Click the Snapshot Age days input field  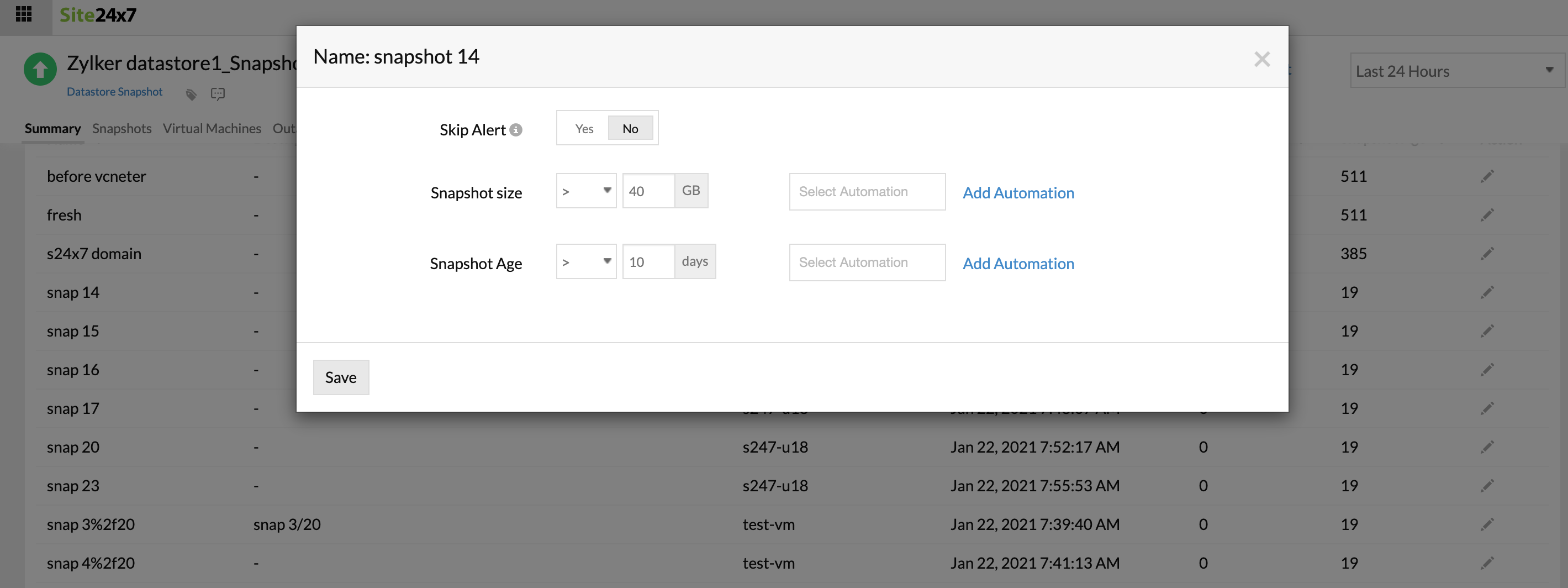(x=648, y=262)
